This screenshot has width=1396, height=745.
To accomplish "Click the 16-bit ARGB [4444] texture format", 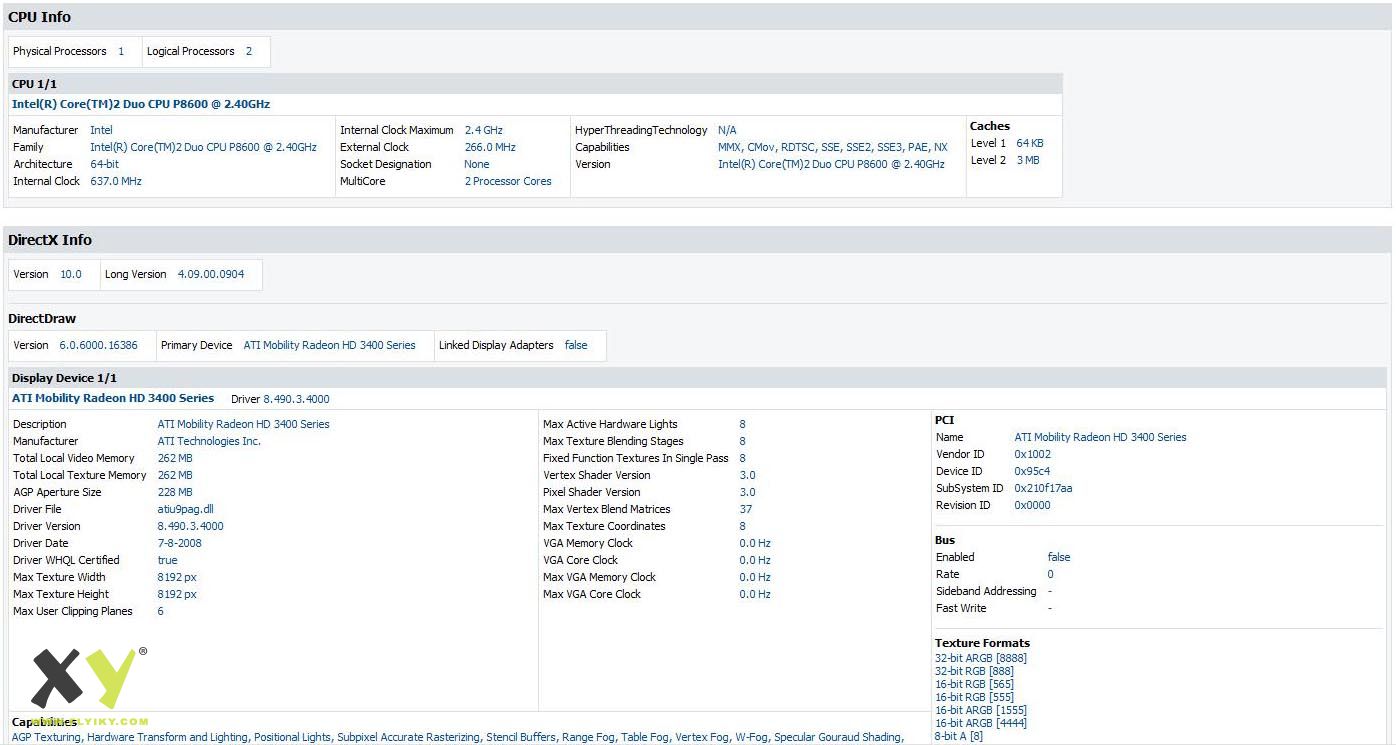I will pos(981,723).
